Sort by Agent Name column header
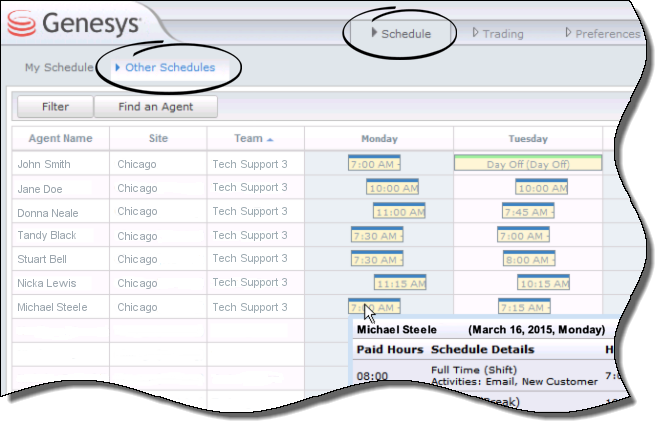This screenshot has height=429, width=663. 60,138
